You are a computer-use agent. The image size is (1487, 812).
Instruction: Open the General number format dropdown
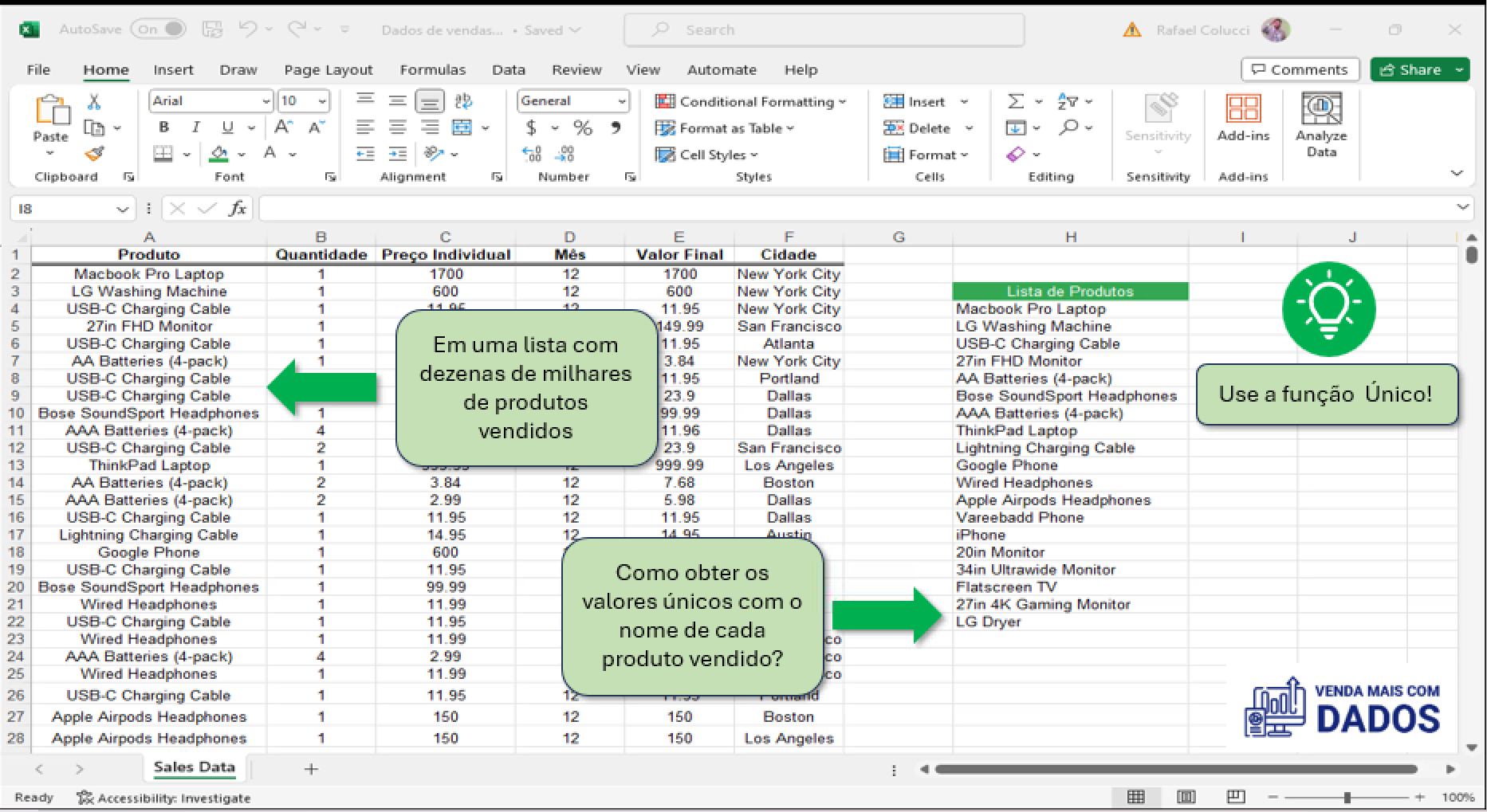(x=623, y=100)
